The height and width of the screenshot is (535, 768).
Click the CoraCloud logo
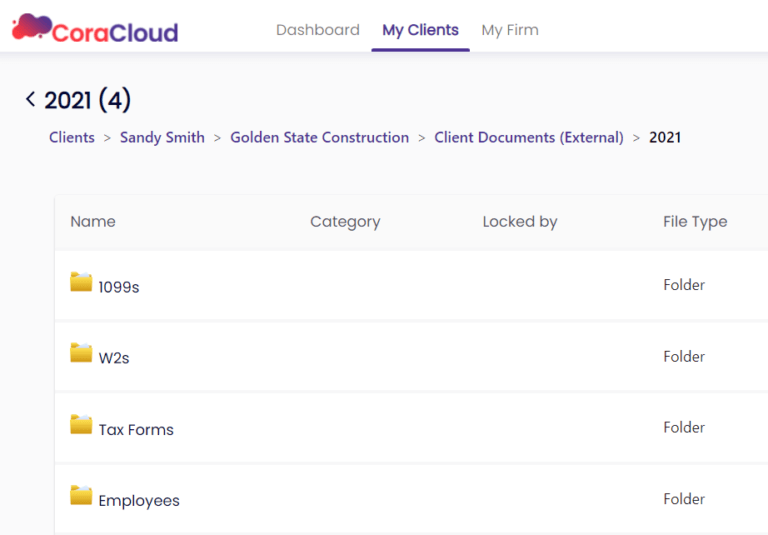pos(95,29)
